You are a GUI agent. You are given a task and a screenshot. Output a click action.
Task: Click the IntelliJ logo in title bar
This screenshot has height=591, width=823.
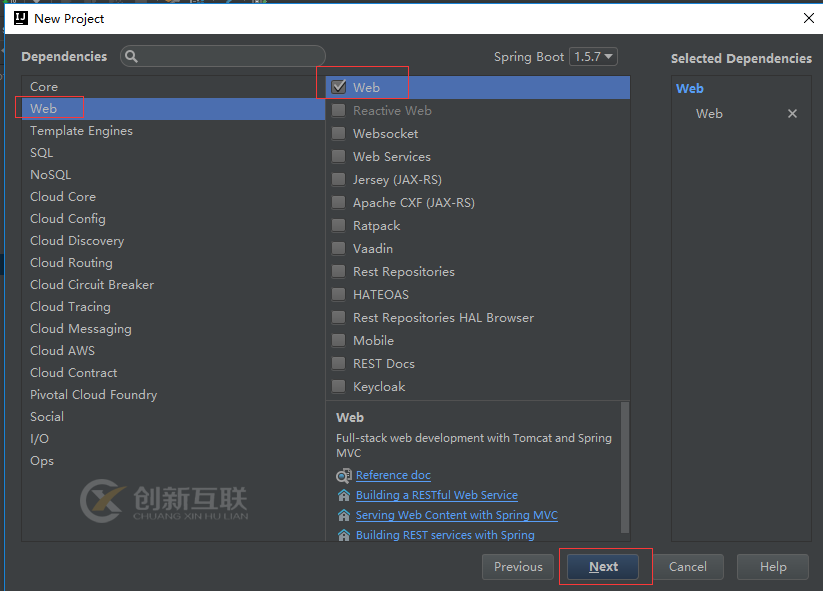point(20,18)
